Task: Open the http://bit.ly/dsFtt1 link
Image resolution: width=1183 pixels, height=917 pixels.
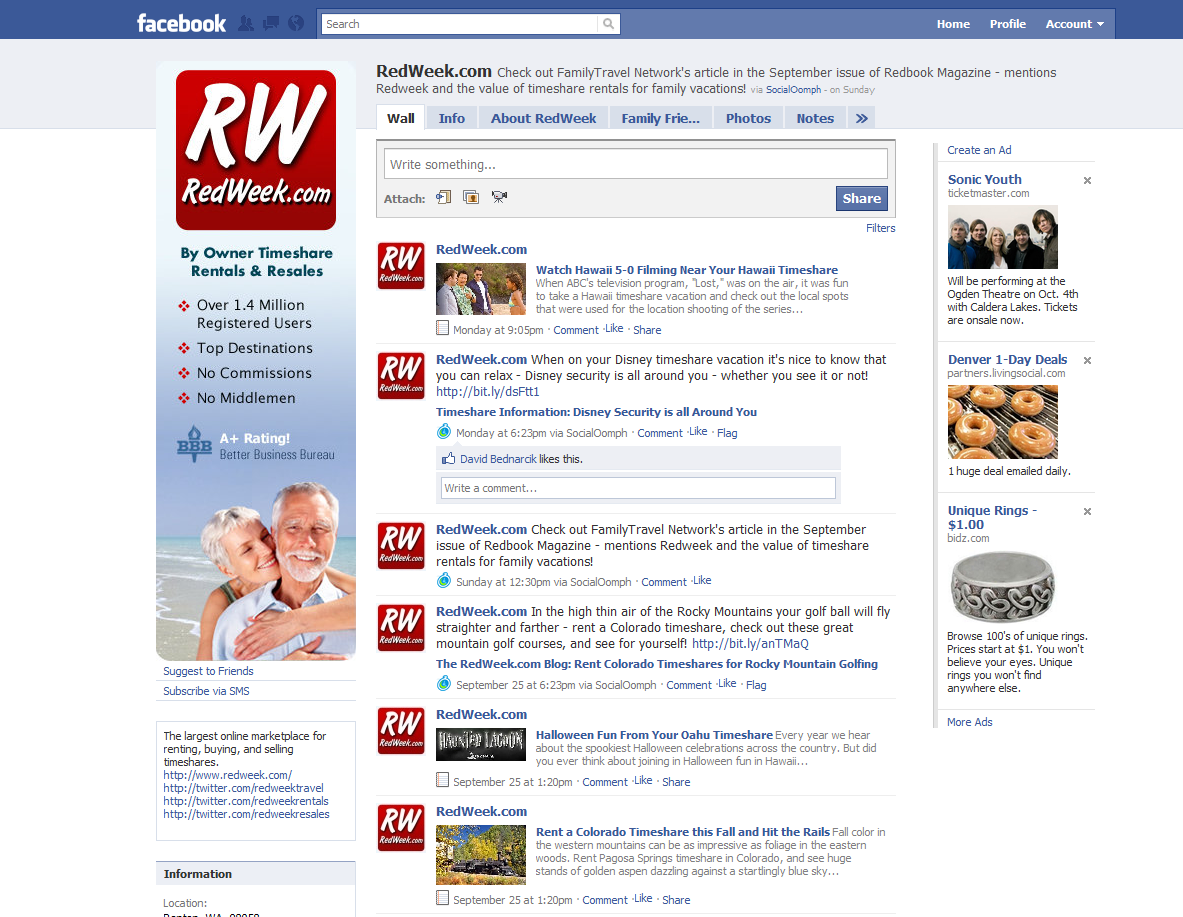Action: (x=487, y=392)
